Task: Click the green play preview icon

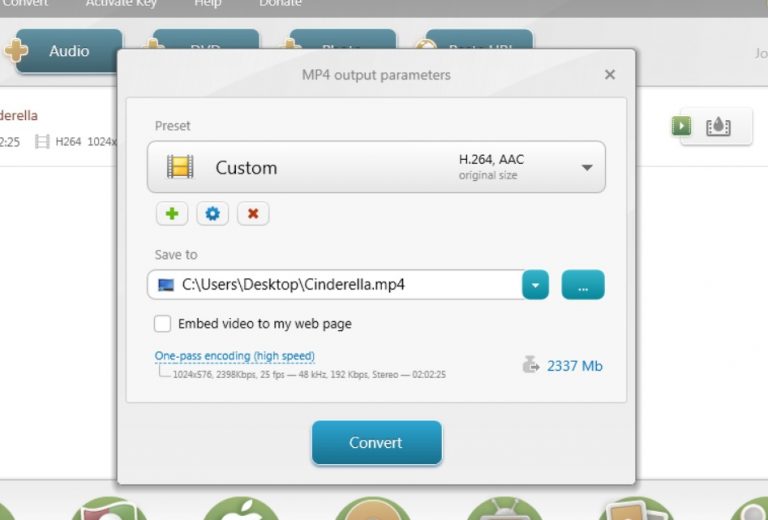Action: click(x=681, y=126)
